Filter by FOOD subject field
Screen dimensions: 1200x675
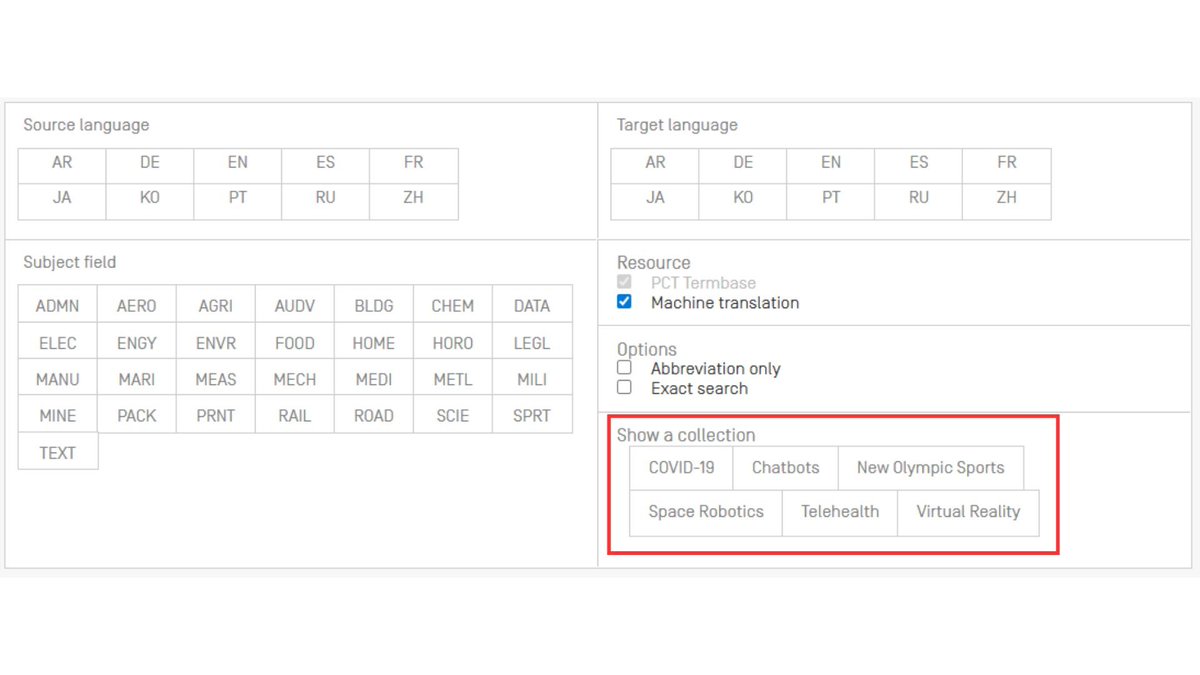pyautogui.click(x=294, y=342)
